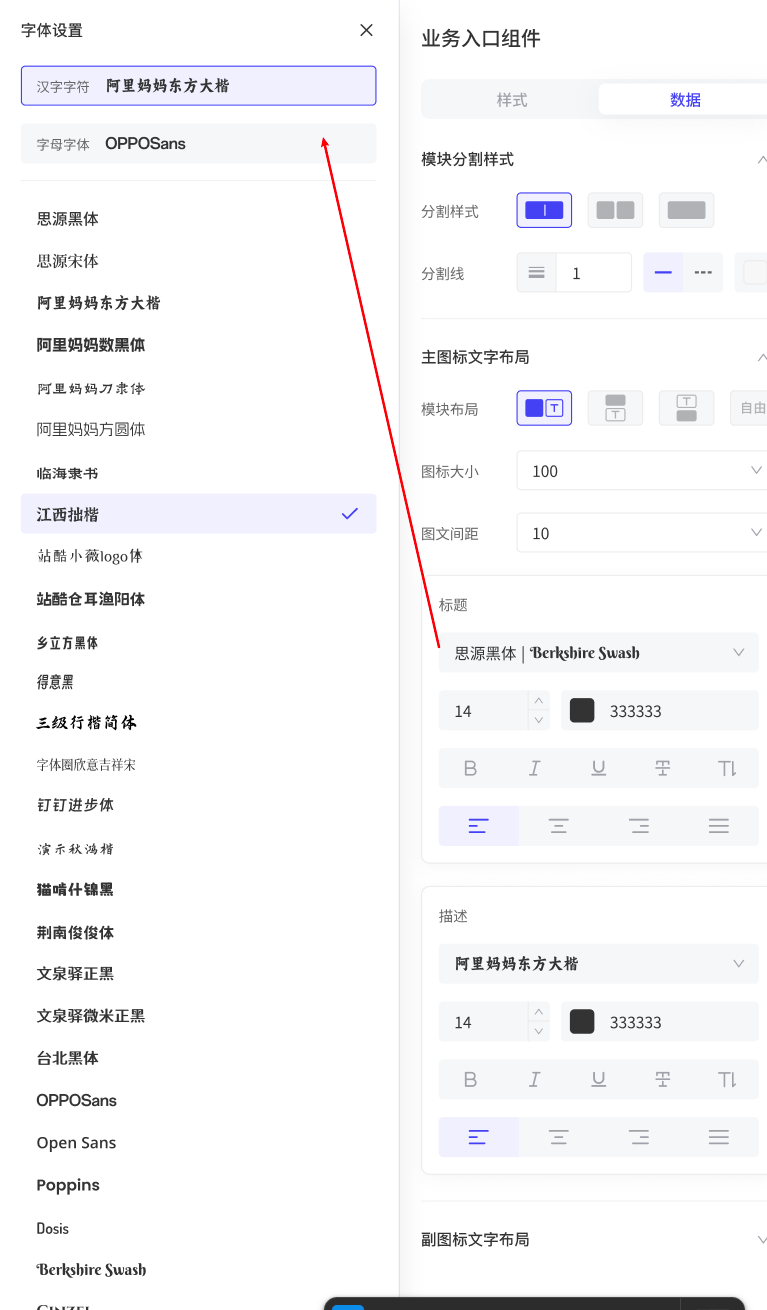Select the checked 江西拙楷 font row
This screenshot has width=767, height=1310.
pyautogui.click(x=199, y=514)
